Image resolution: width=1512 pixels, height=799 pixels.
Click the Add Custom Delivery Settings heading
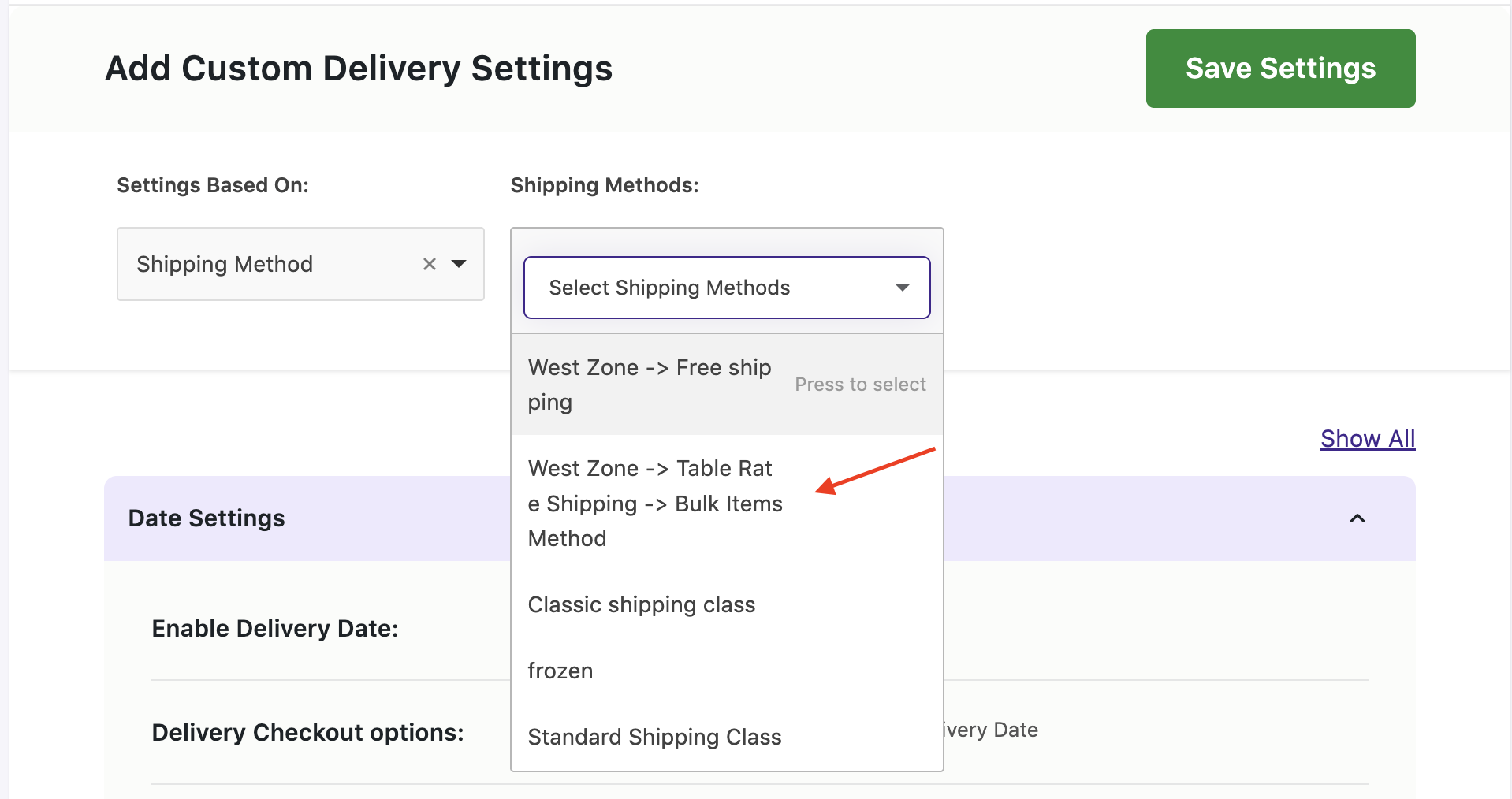click(x=359, y=69)
